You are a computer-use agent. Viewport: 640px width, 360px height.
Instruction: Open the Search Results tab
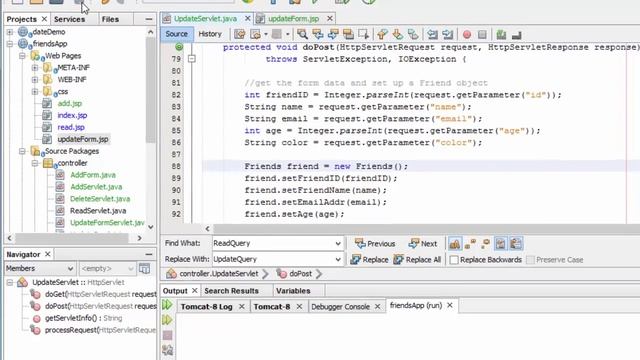[x=231, y=291]
